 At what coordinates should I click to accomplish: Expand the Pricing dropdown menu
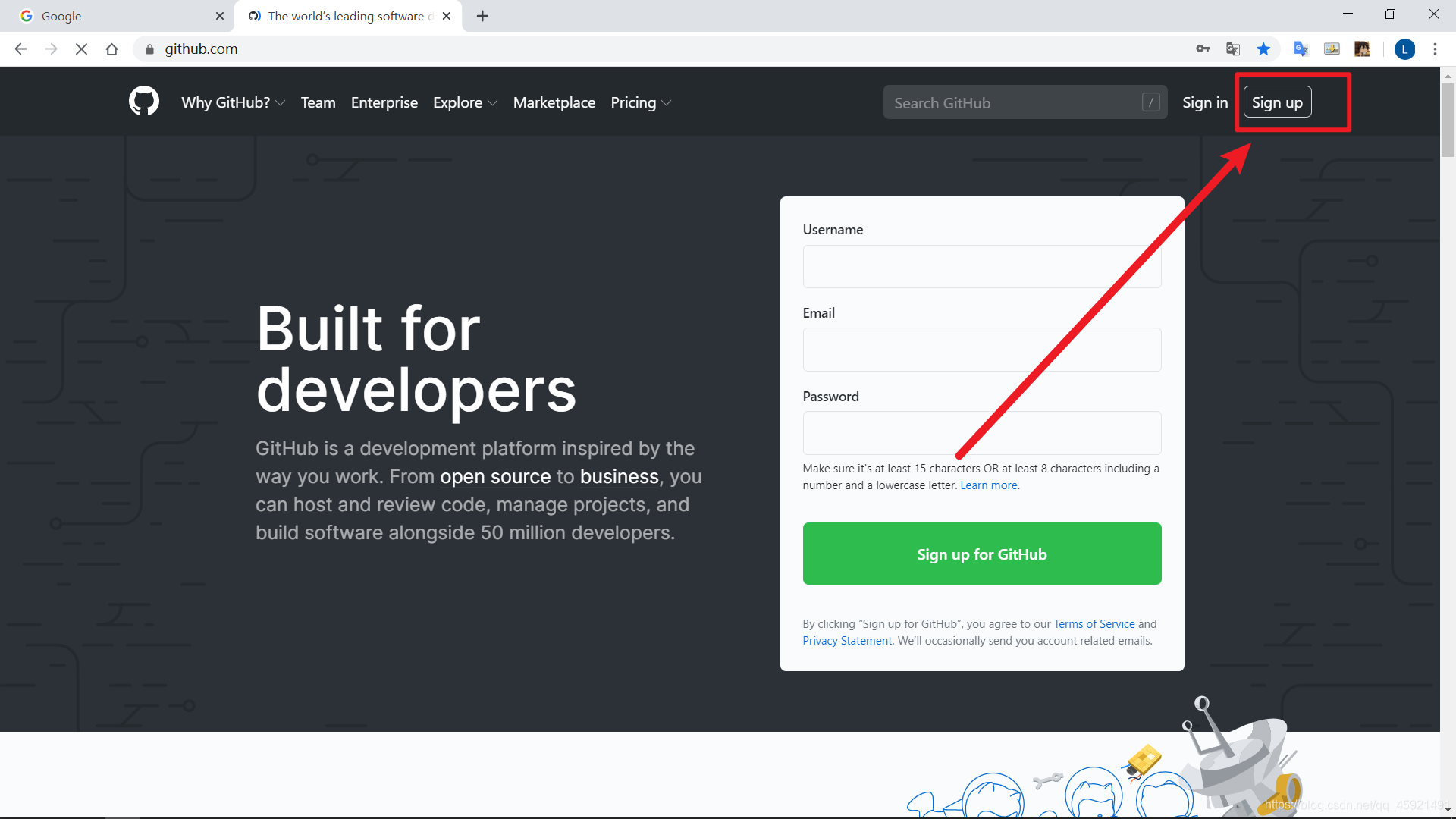(641, 102)
